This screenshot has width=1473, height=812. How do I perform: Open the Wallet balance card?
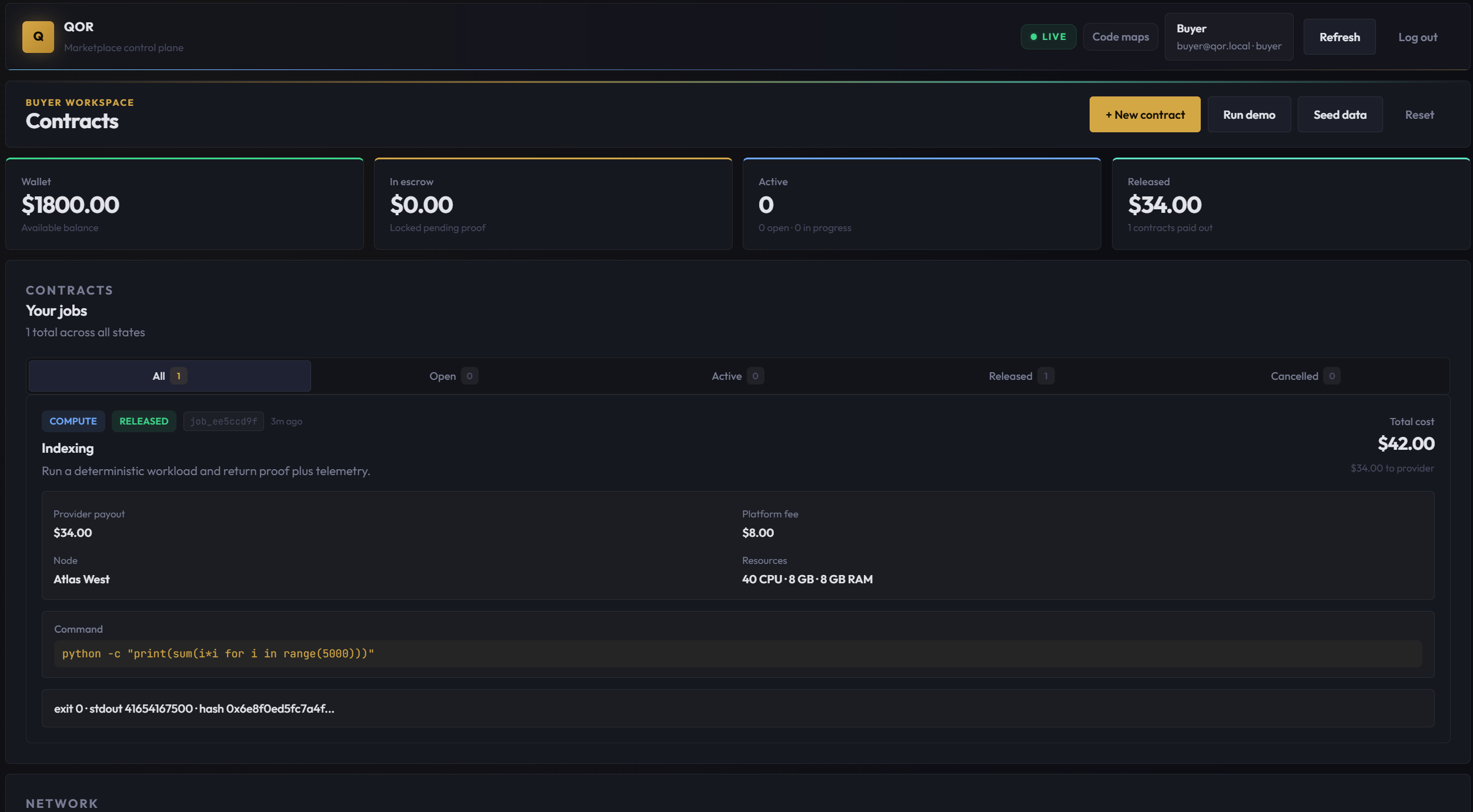click(x=185, y=204)
